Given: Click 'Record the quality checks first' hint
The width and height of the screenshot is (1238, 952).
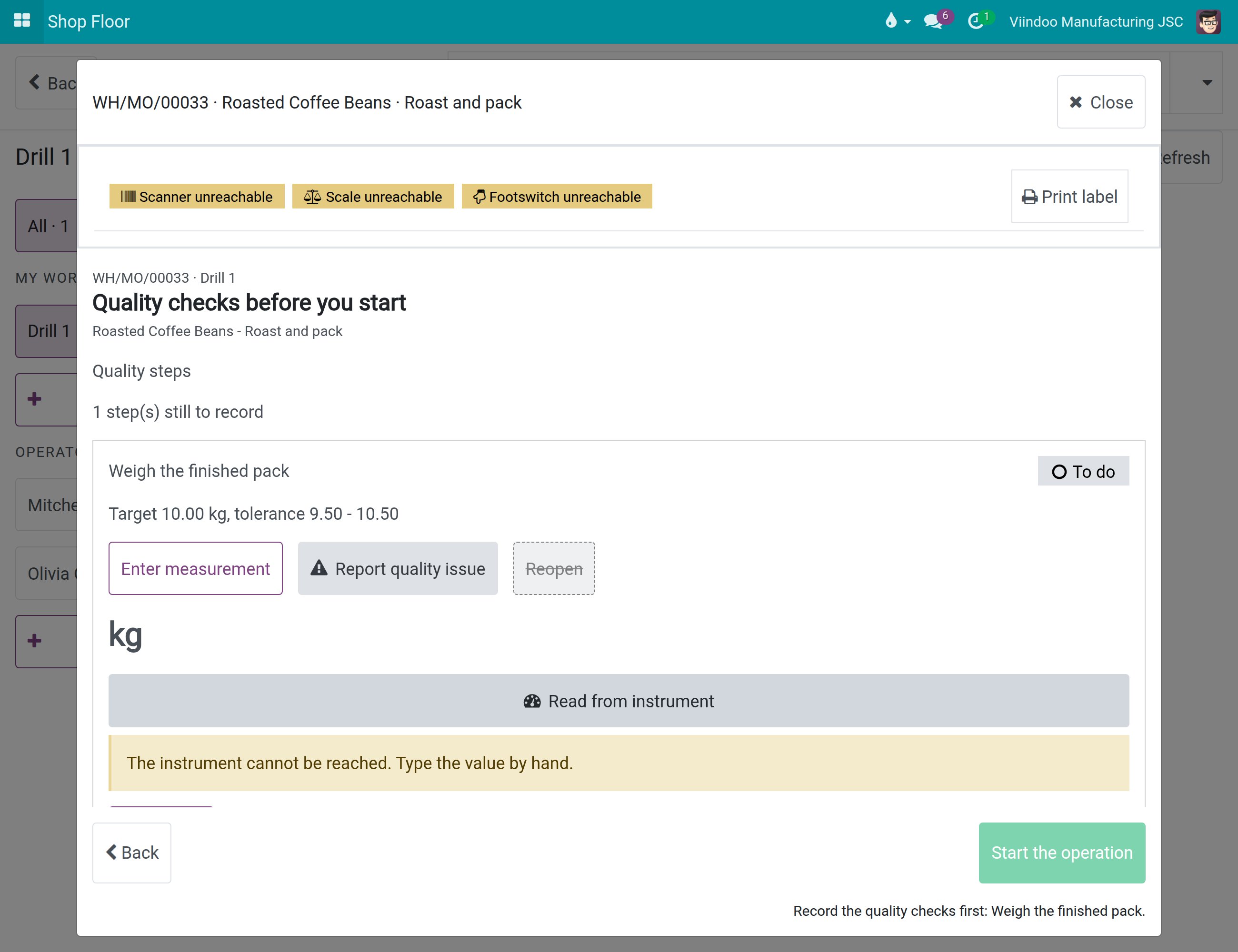Looking at the screenshot, I should (969, 911).
